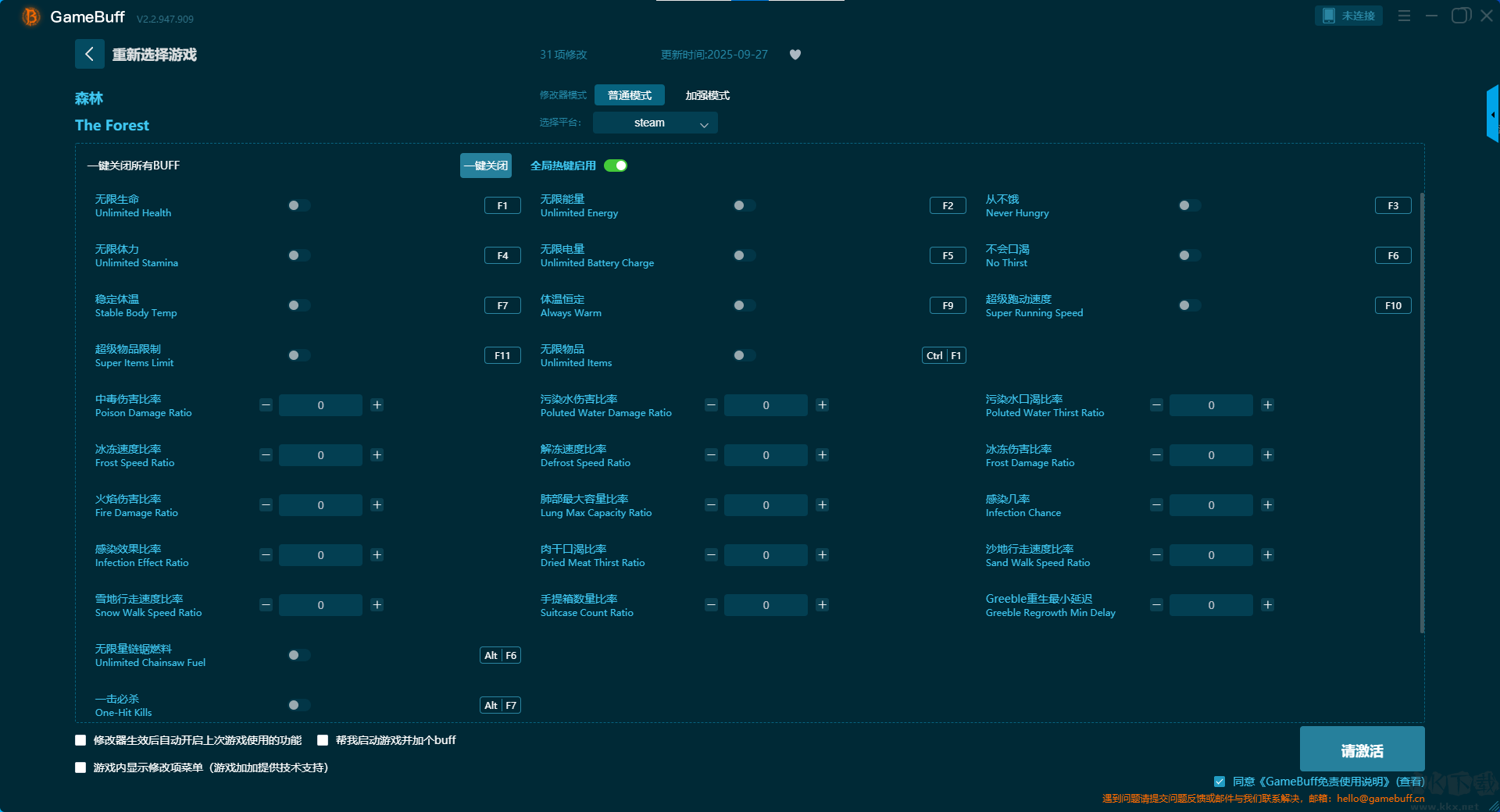Click the Infection Chance value field
The image size is (1500, 812).
(x=1211, y=505)
